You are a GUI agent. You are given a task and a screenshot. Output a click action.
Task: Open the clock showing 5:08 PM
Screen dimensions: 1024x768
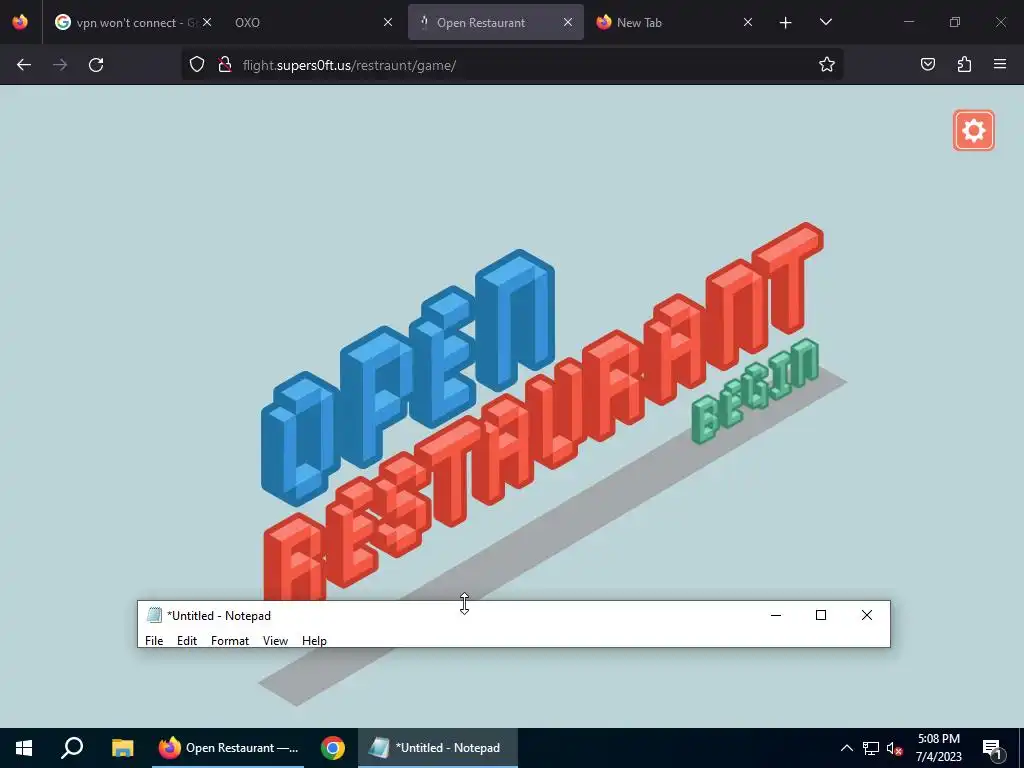coord(938,748)
